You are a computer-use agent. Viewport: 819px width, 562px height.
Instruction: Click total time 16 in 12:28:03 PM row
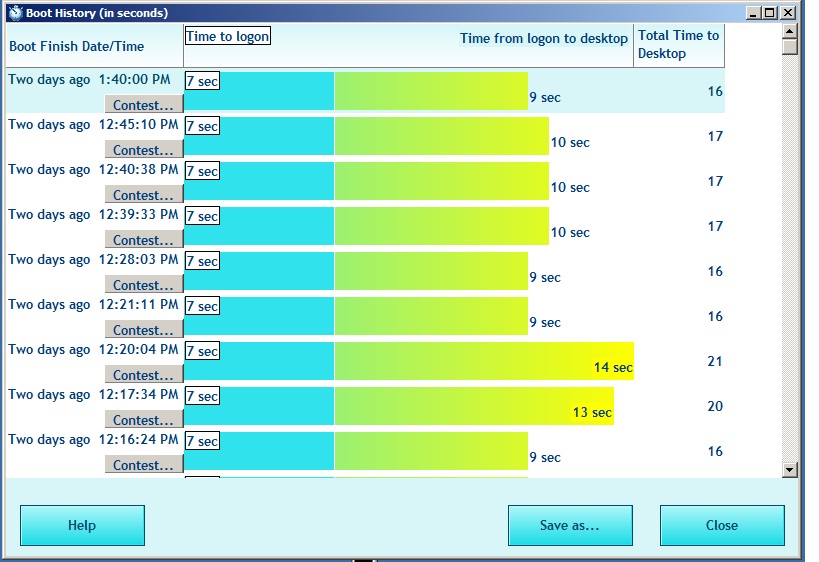[x=715, y=271]
